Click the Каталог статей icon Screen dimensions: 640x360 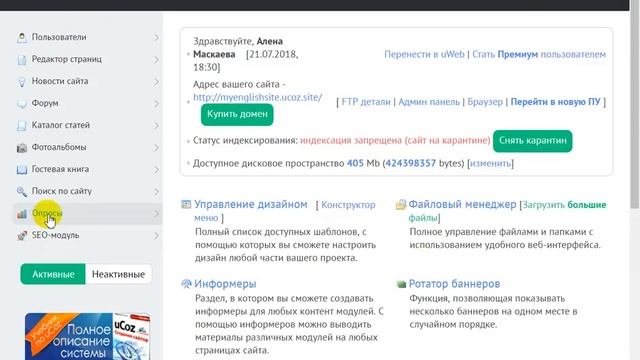click(x=22, y=126)
